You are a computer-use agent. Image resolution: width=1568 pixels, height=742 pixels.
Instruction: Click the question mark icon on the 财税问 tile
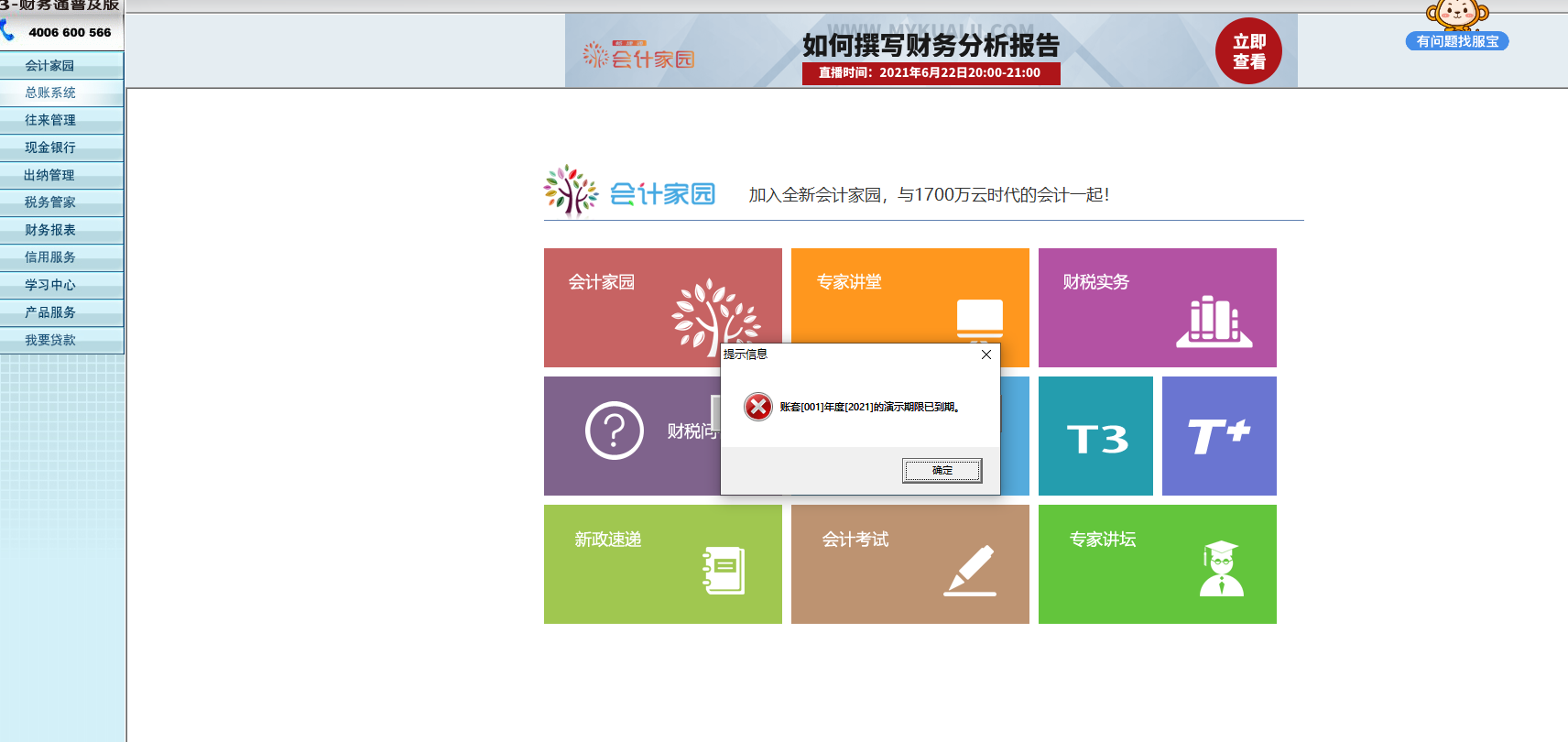615,431
